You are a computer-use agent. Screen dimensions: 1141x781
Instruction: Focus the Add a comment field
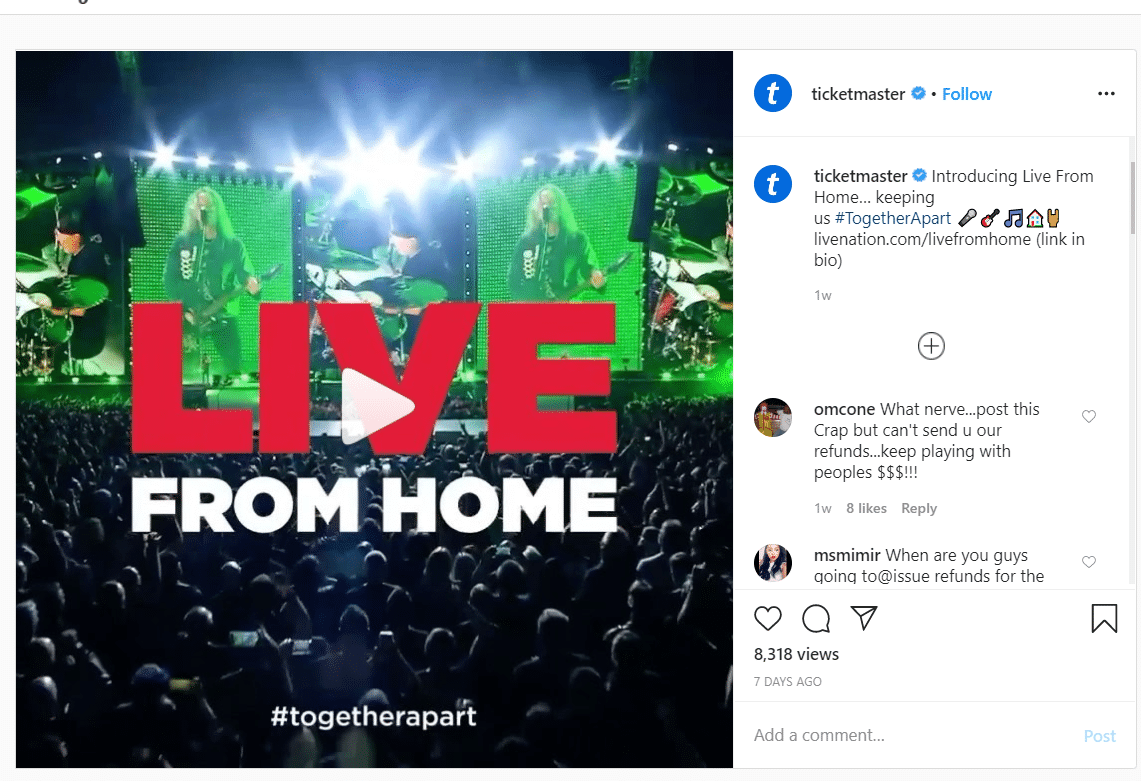(x=910, y=735)
